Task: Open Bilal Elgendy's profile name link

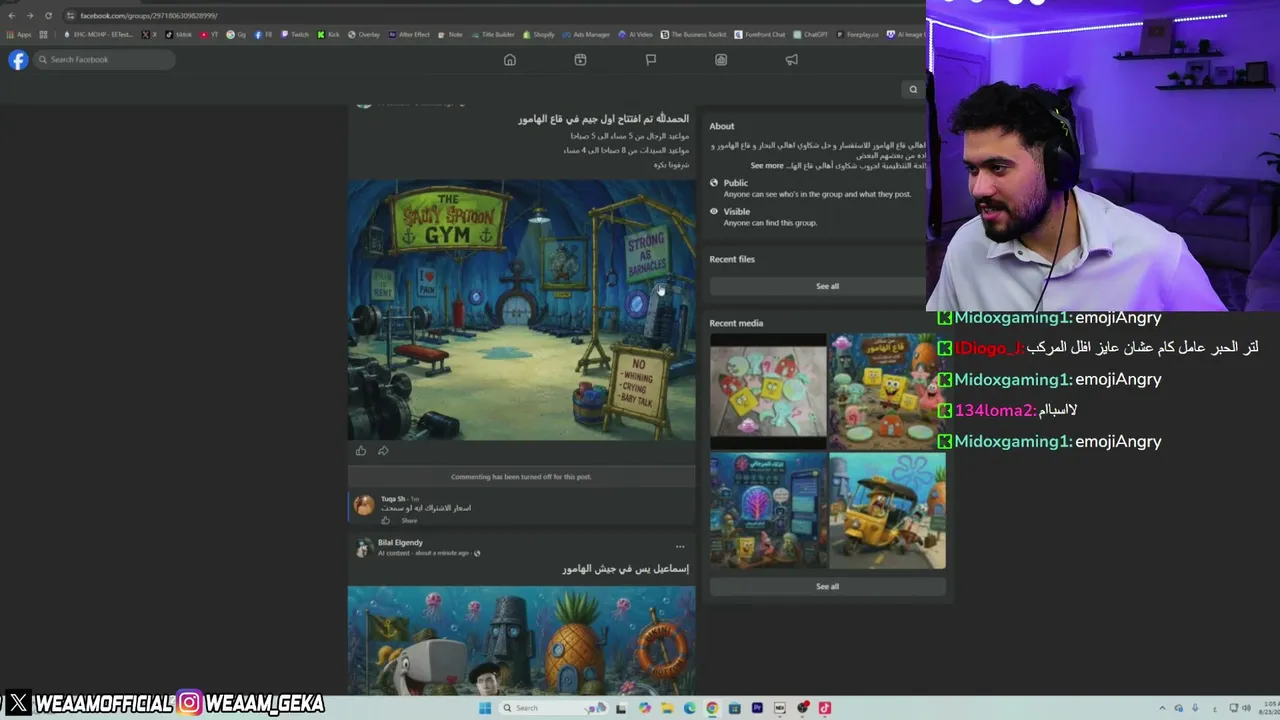Action: click(400, 543)
